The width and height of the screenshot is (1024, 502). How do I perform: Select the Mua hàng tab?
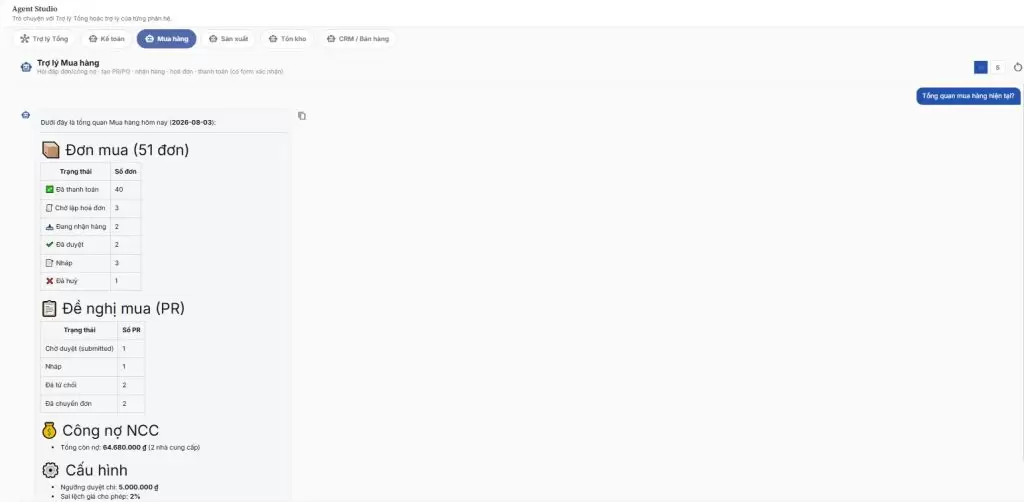(x=167, y=39)
